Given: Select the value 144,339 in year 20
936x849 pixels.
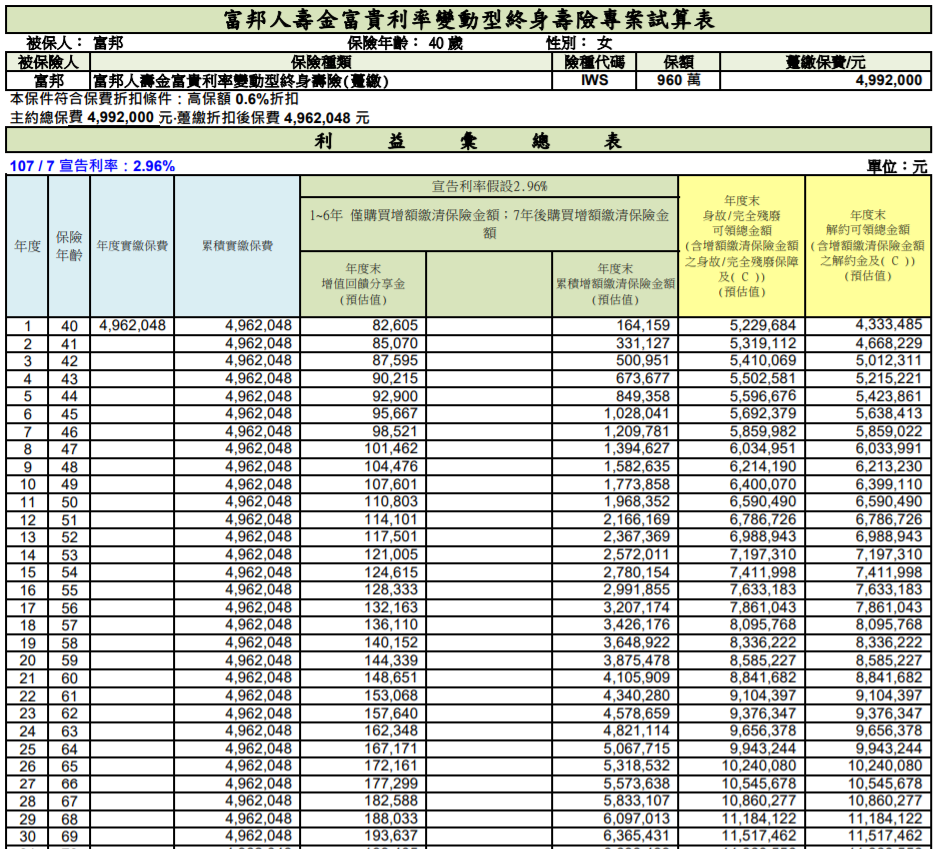Looking at the screenshot, I should [391, 660].
